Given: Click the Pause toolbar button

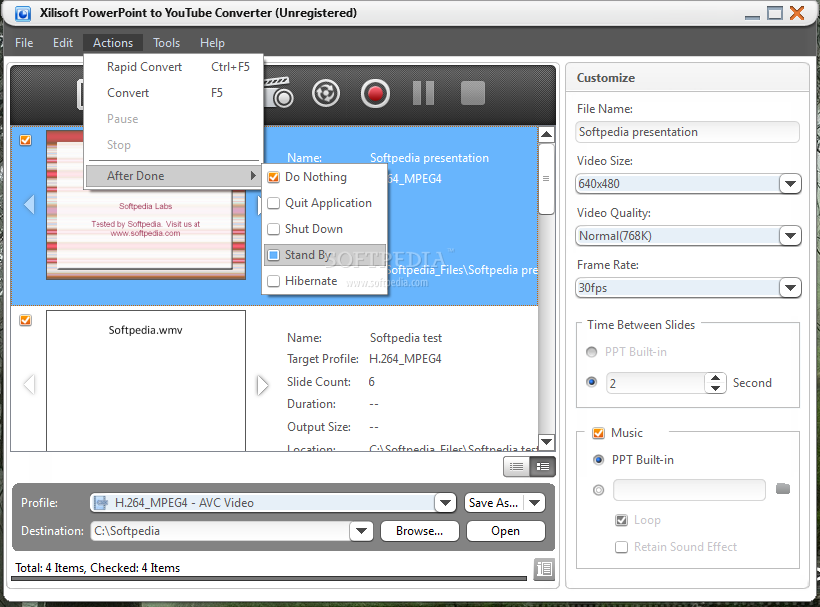Looking at the screenshot, I should [x=424, y=93].
